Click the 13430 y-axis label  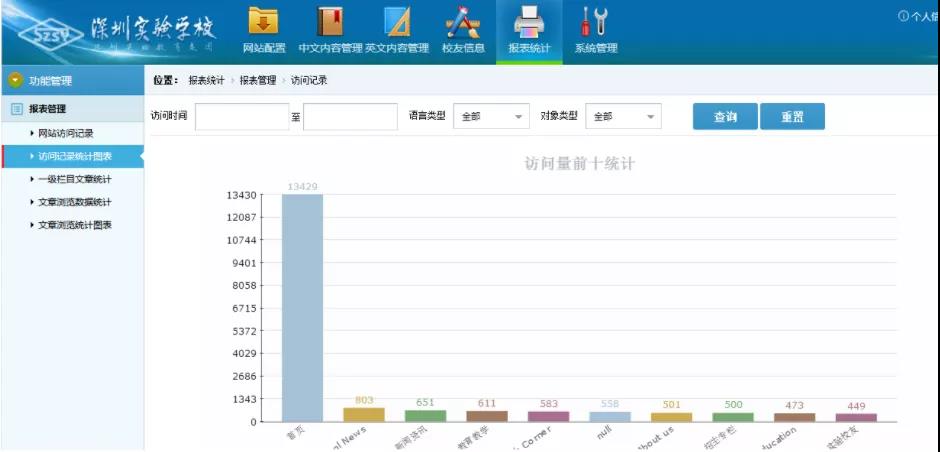pyautogui.click(x=242, y=195)
